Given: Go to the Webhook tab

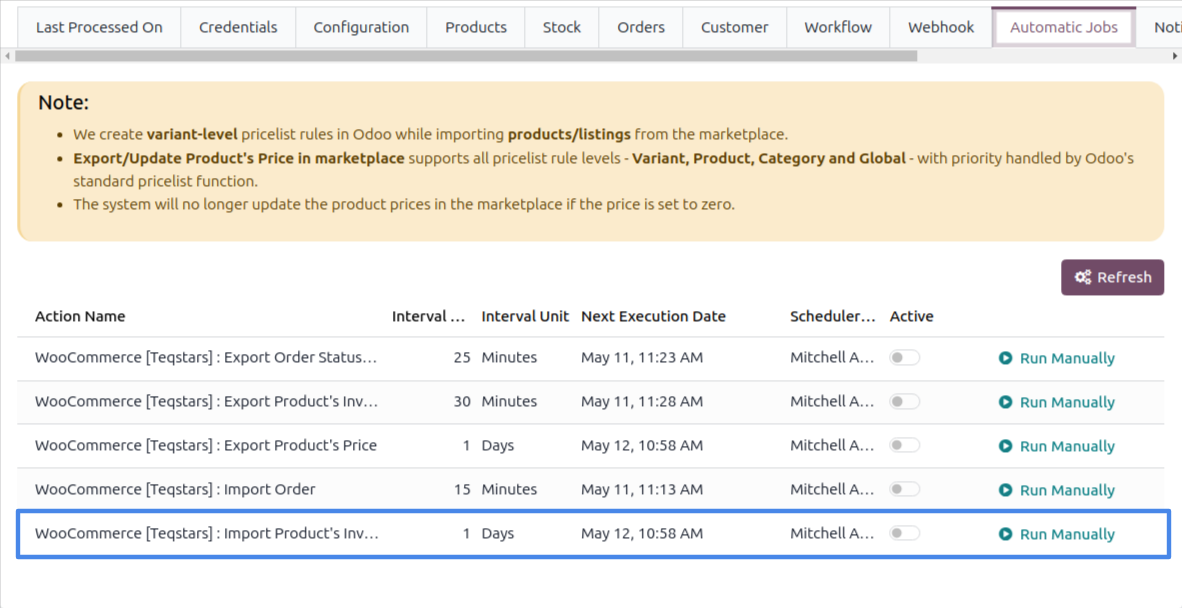Looking at the screenshot, I should [x=941, y=27].
